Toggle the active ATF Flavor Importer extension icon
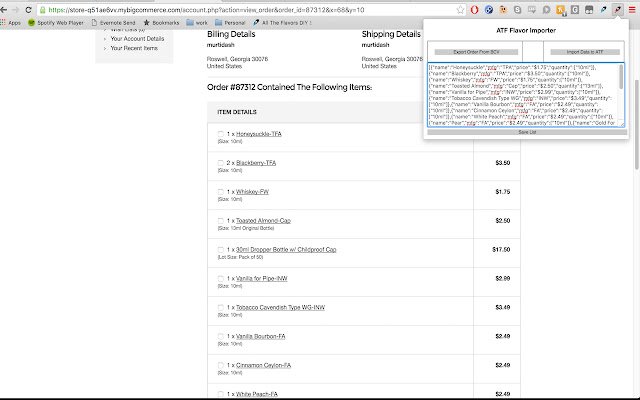640x400 pixels. pyautogui.click(x=618, y=10)
